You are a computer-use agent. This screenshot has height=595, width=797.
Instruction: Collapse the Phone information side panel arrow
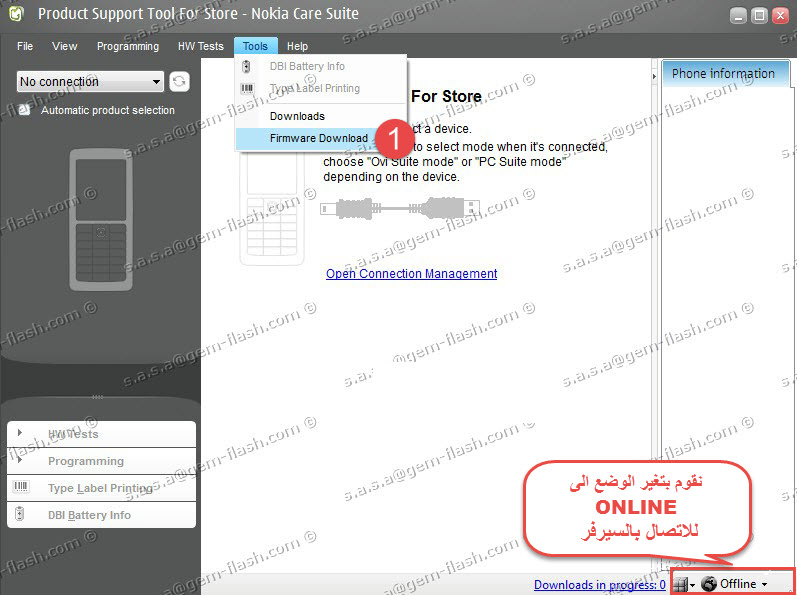(654, 76)
